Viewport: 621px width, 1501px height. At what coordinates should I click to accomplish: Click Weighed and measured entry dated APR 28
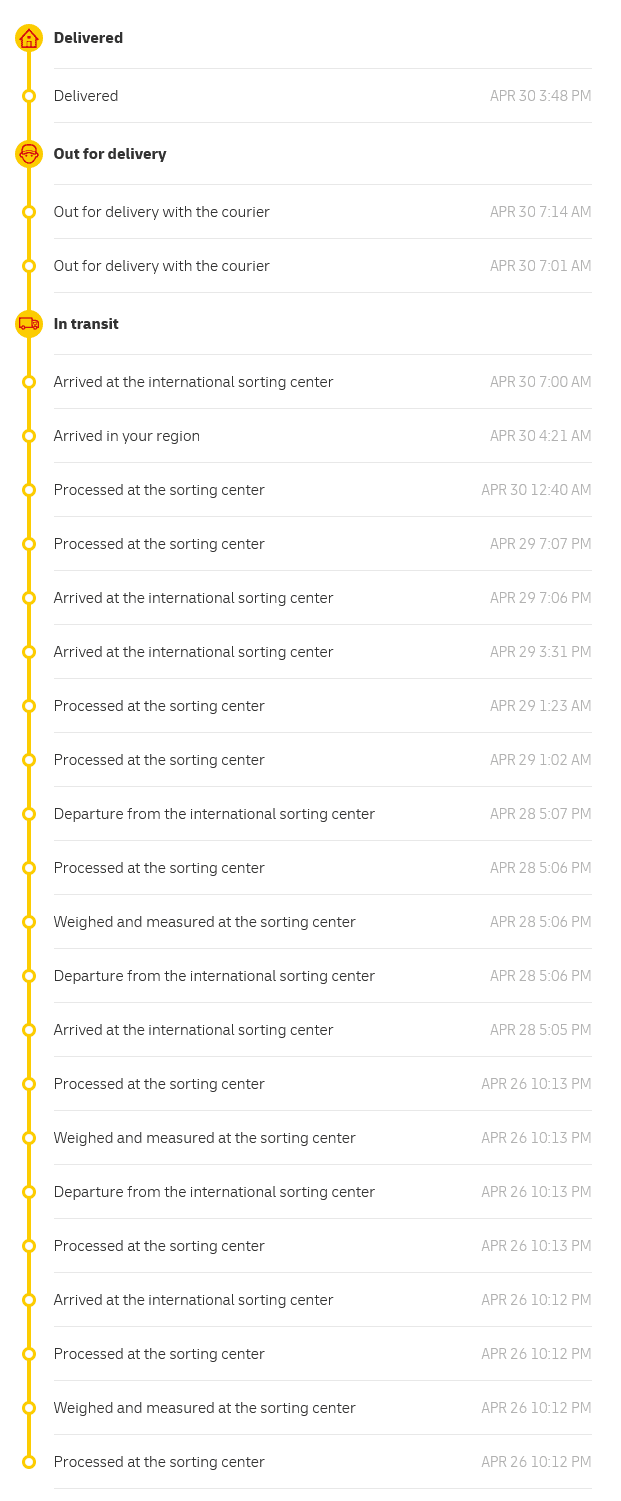pyautogui.click(x=205, y=922)
